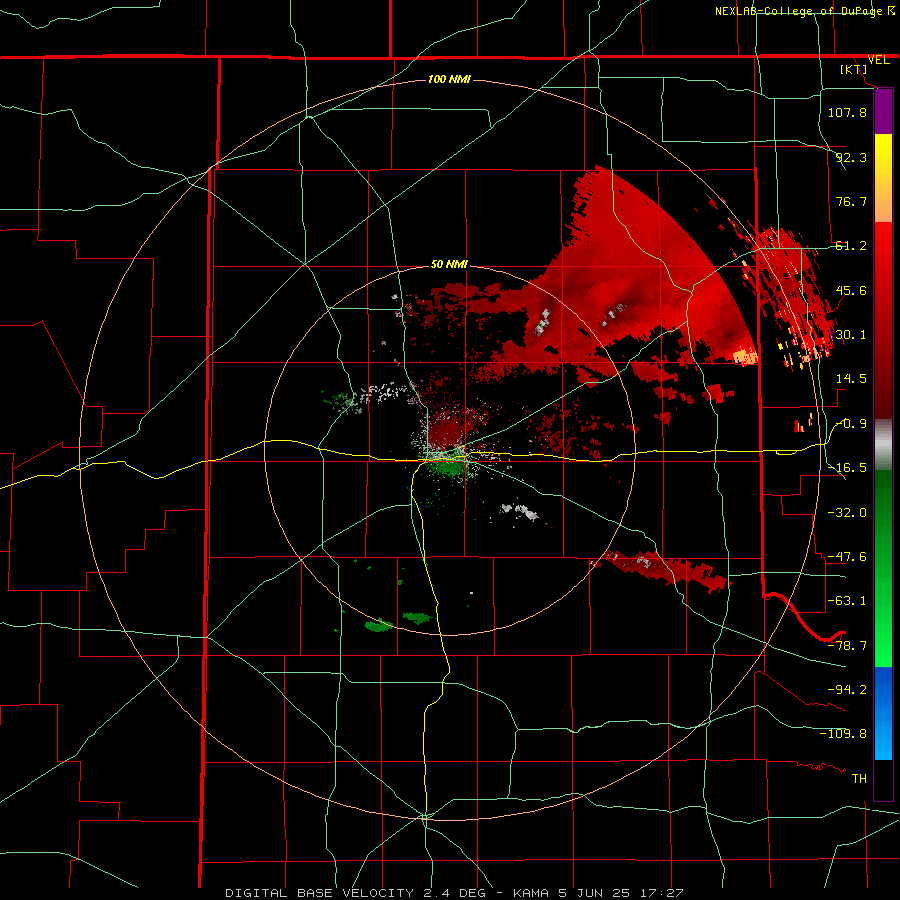The height and width of the screenshot is (900, 900).
Task: Pick the purple segment of the color bar
Action: (883, 112)
